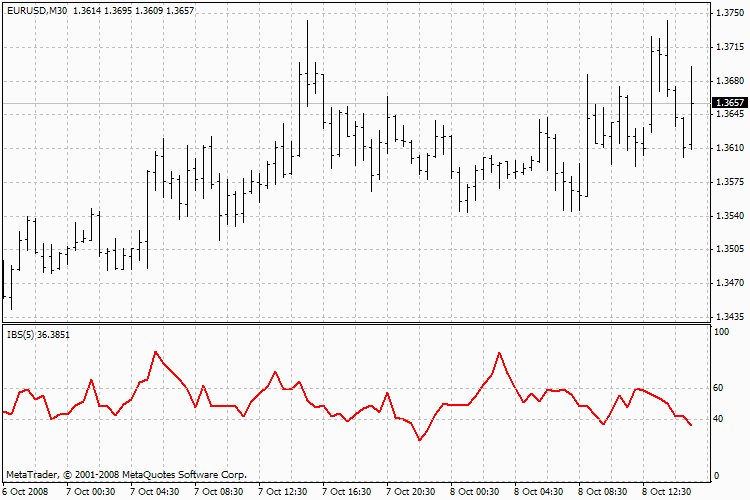
Task: Click the 1.3645 price scale label
Action: [730, 114]
